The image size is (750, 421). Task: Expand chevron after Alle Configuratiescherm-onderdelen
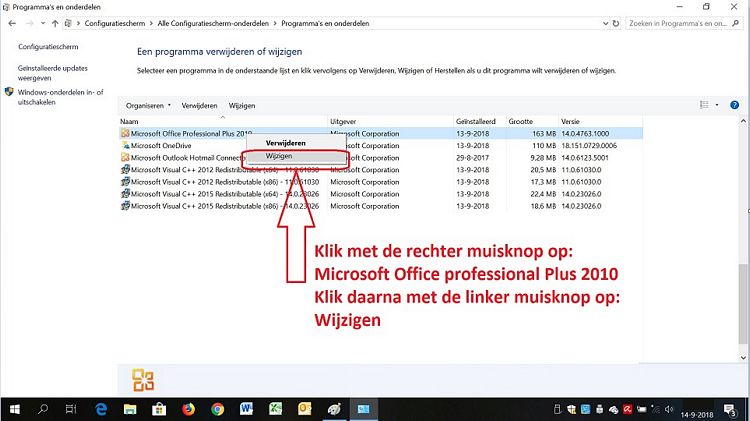pos(275,23)
